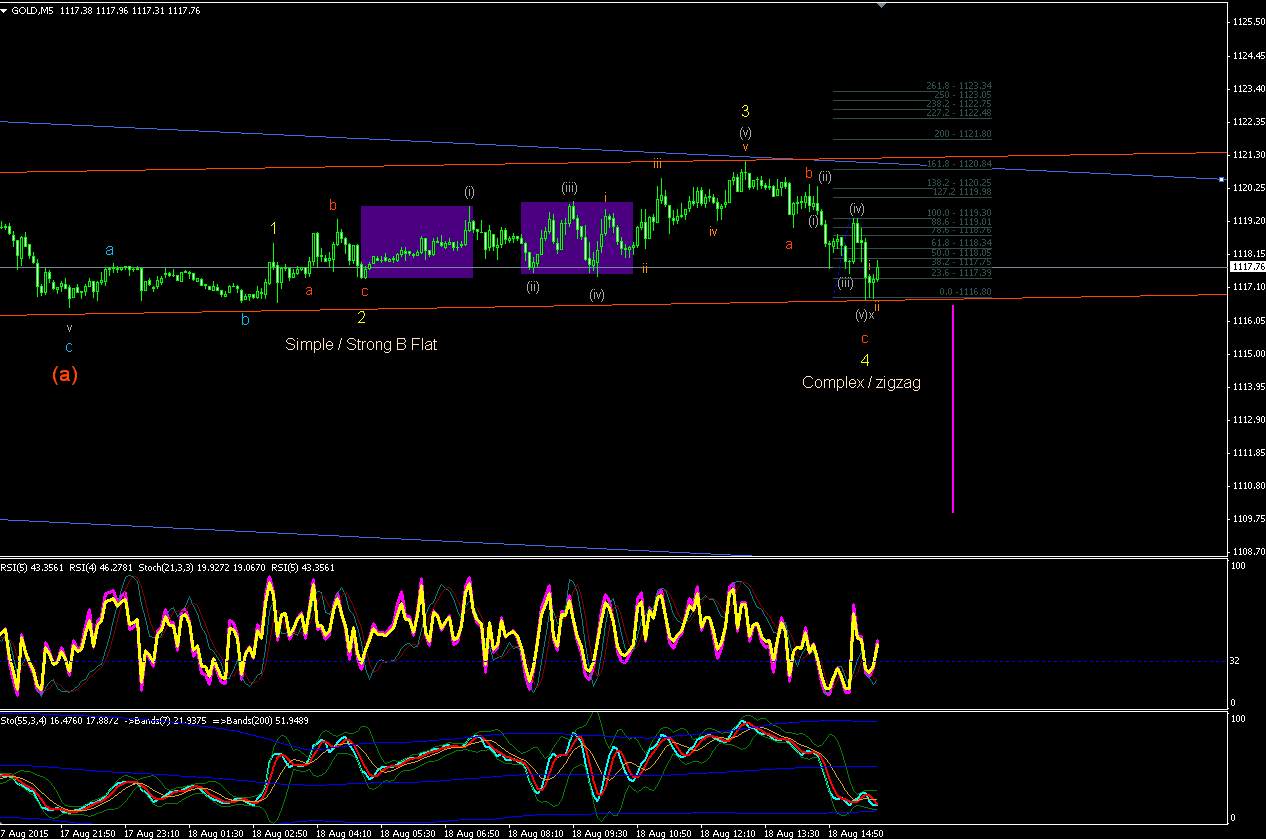Open the dropdown arrow beside GOLD,M5

point(5,10)
